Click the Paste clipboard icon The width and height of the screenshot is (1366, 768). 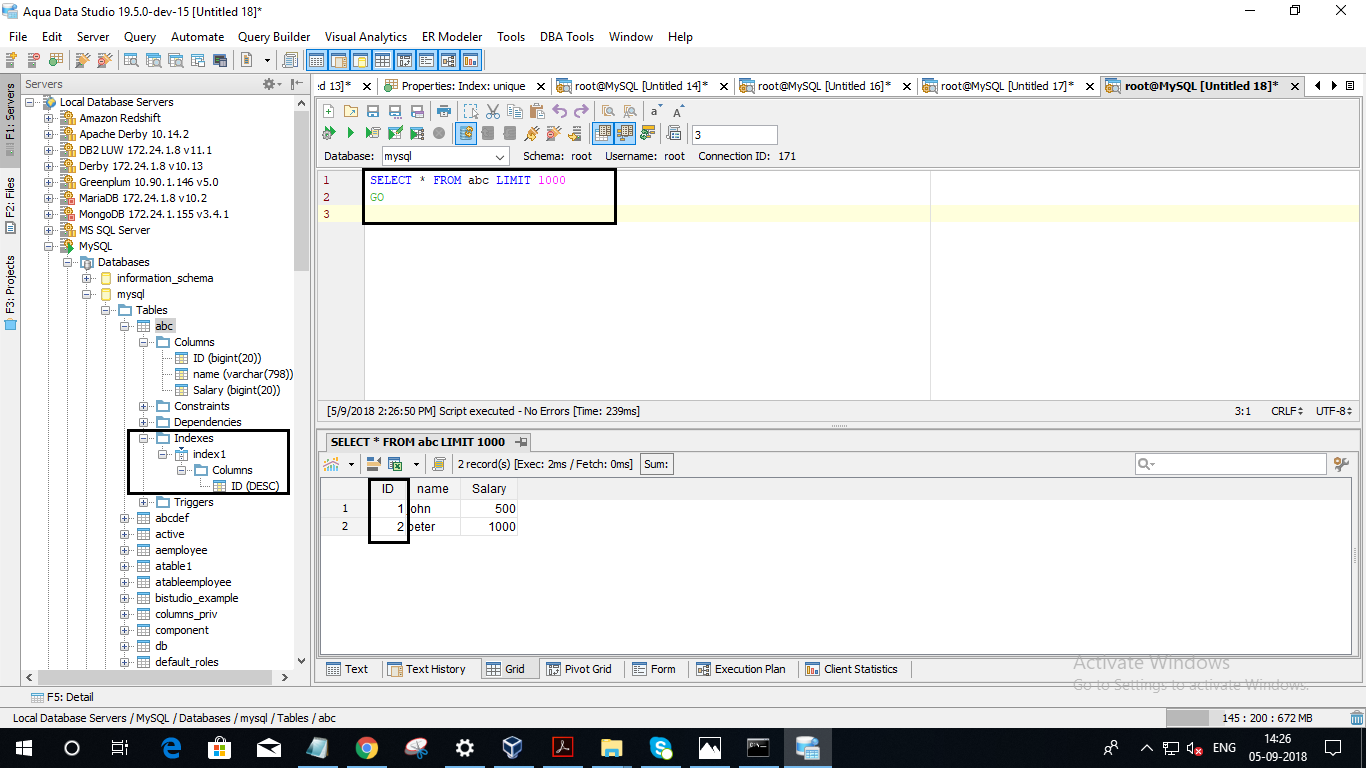(537, 111)
